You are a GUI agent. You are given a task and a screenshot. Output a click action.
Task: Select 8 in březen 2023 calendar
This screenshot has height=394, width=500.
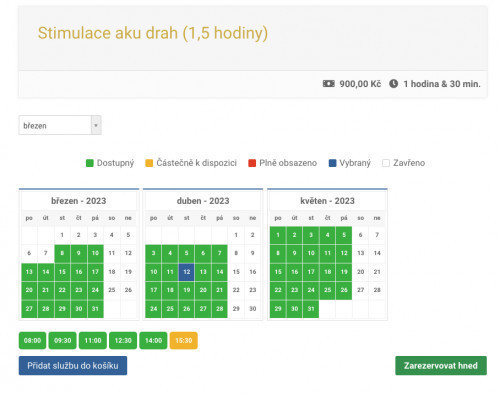62,253
